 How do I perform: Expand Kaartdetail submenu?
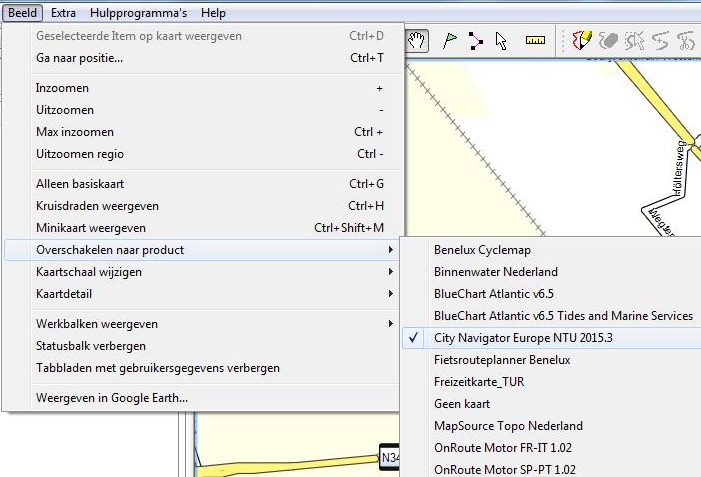click(x=201, y=294)
